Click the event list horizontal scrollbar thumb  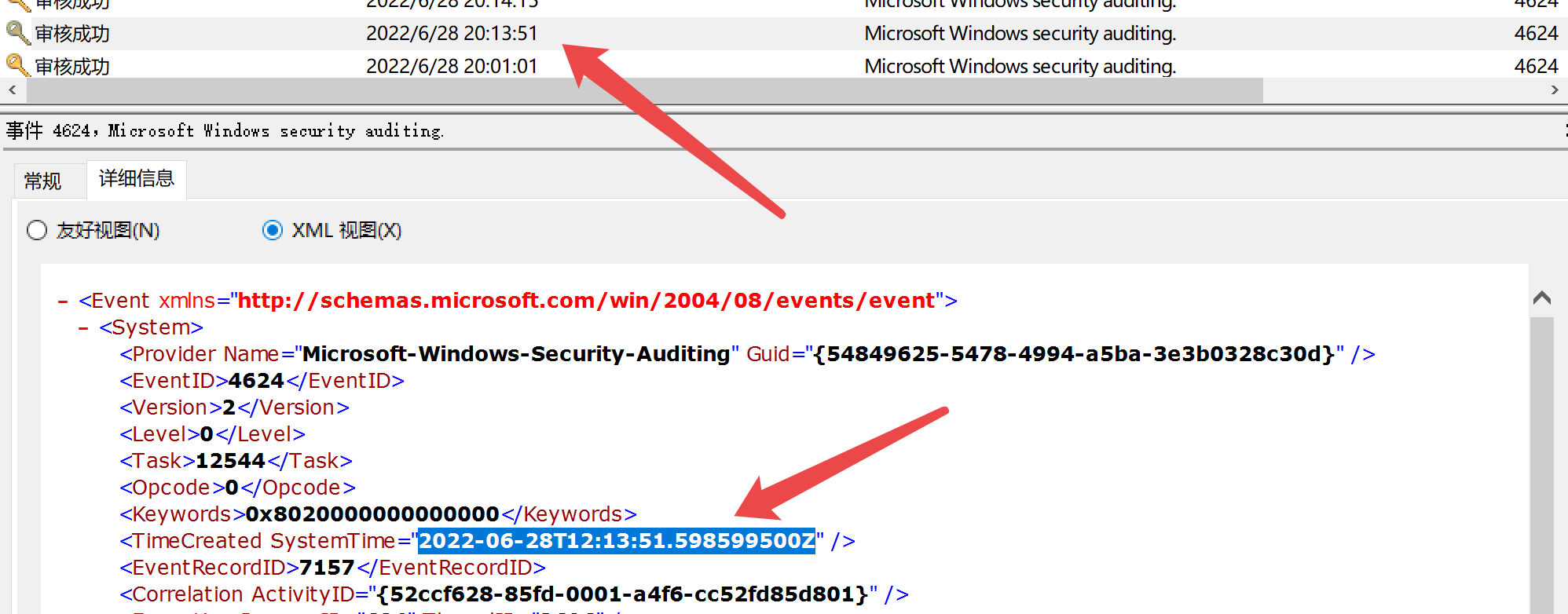tap(644, 90)
